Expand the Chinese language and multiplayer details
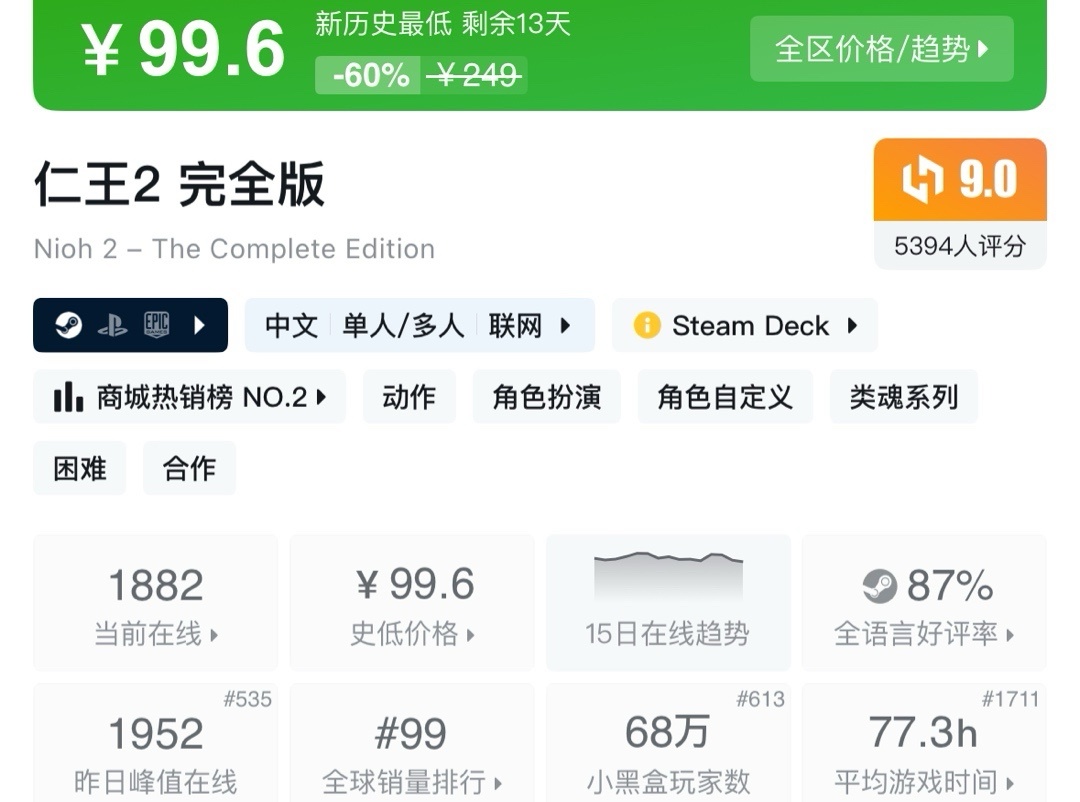The height and width of the screenshot is (802, 1080). pos(419,326)
